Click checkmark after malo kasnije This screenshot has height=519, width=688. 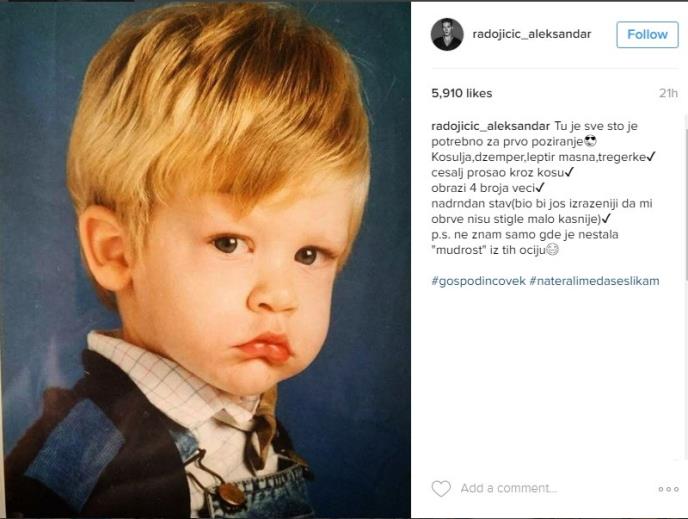point(606,218)
